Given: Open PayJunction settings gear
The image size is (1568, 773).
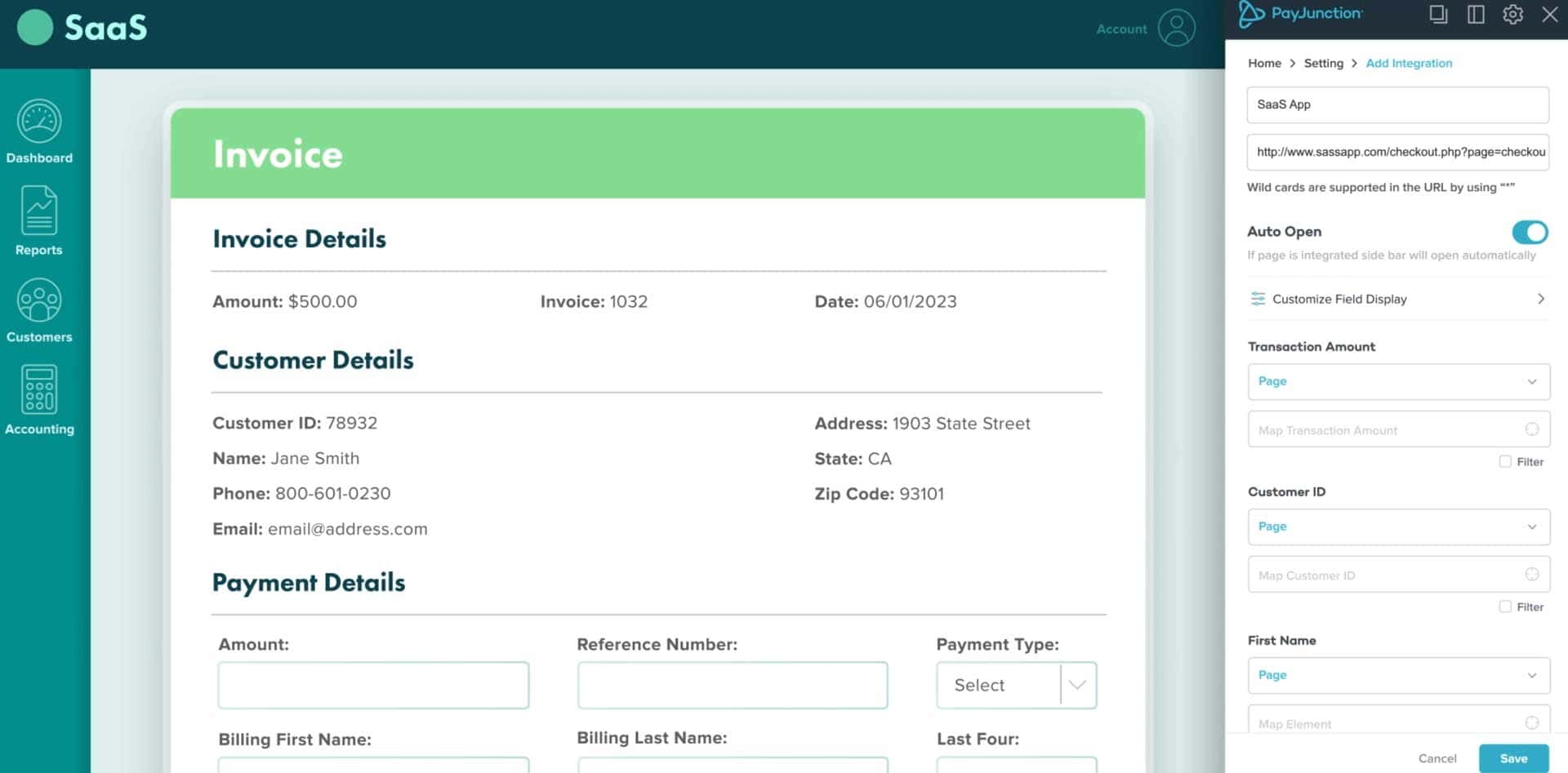Looking at the screenshot, I should 1512,14.
